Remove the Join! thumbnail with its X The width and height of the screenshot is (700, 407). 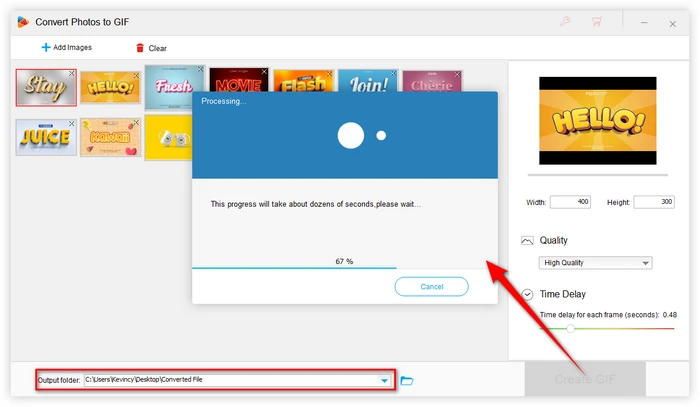393,73
